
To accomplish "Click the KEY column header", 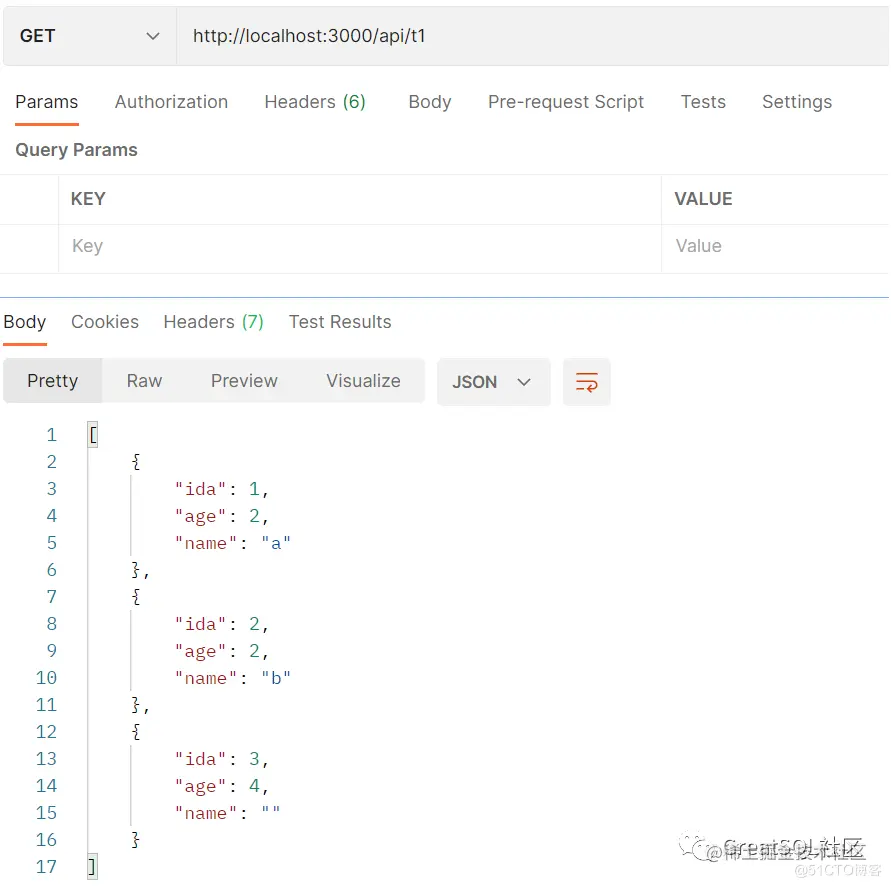I will point(88,199).
